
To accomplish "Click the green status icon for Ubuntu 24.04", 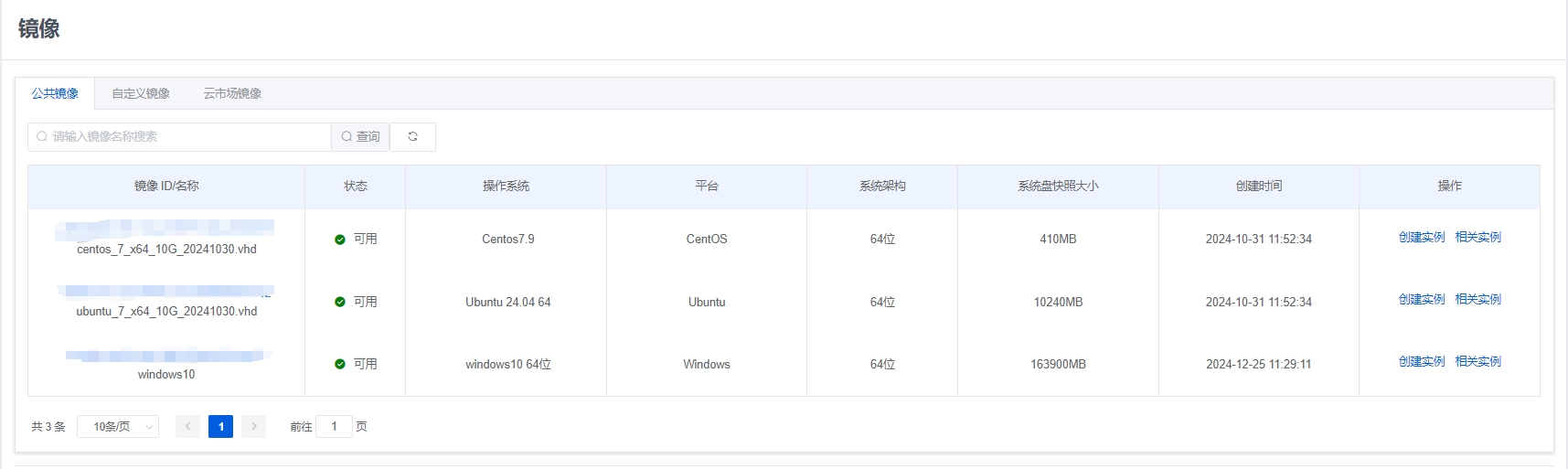I will [x=340, y=302].
